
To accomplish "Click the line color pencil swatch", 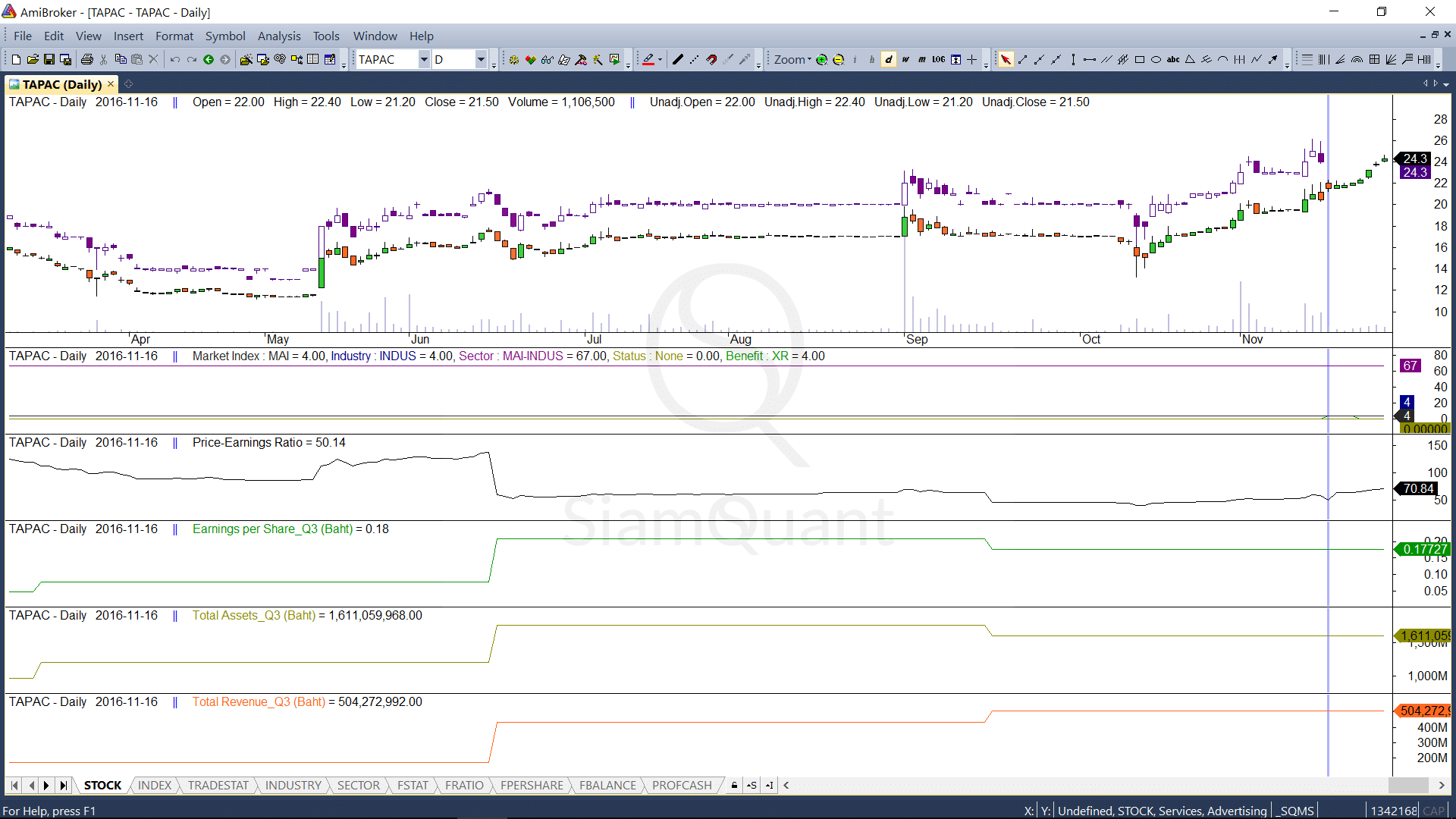I will 648,60.
